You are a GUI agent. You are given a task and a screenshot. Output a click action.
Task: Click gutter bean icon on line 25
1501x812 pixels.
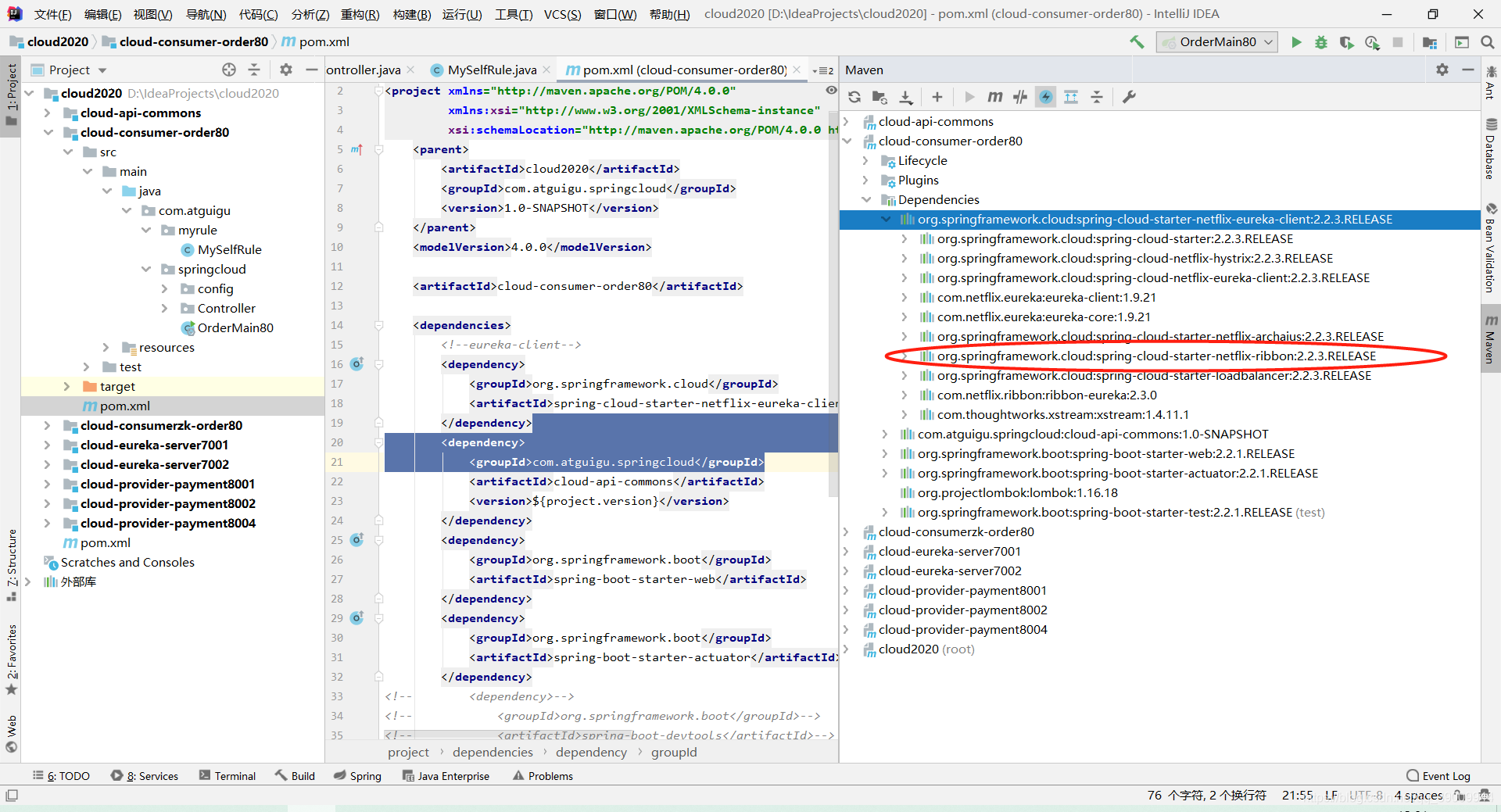[x=356, y=539]
